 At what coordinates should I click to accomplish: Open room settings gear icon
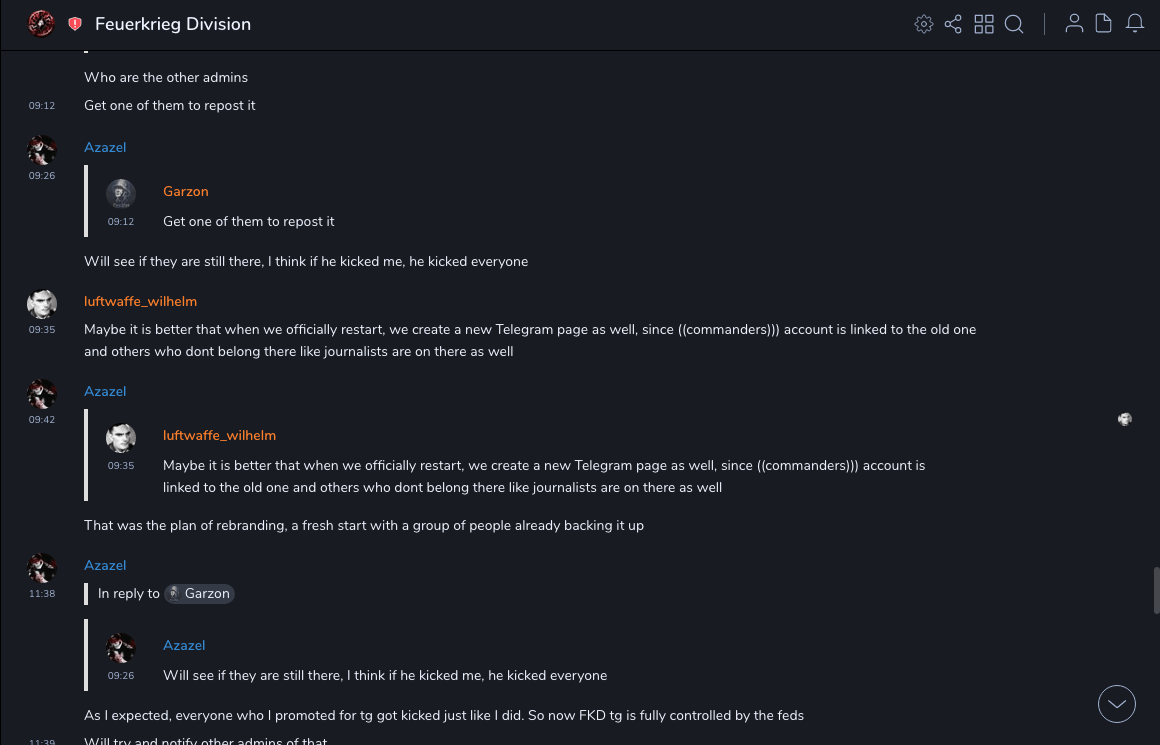[x=924, y=24]
